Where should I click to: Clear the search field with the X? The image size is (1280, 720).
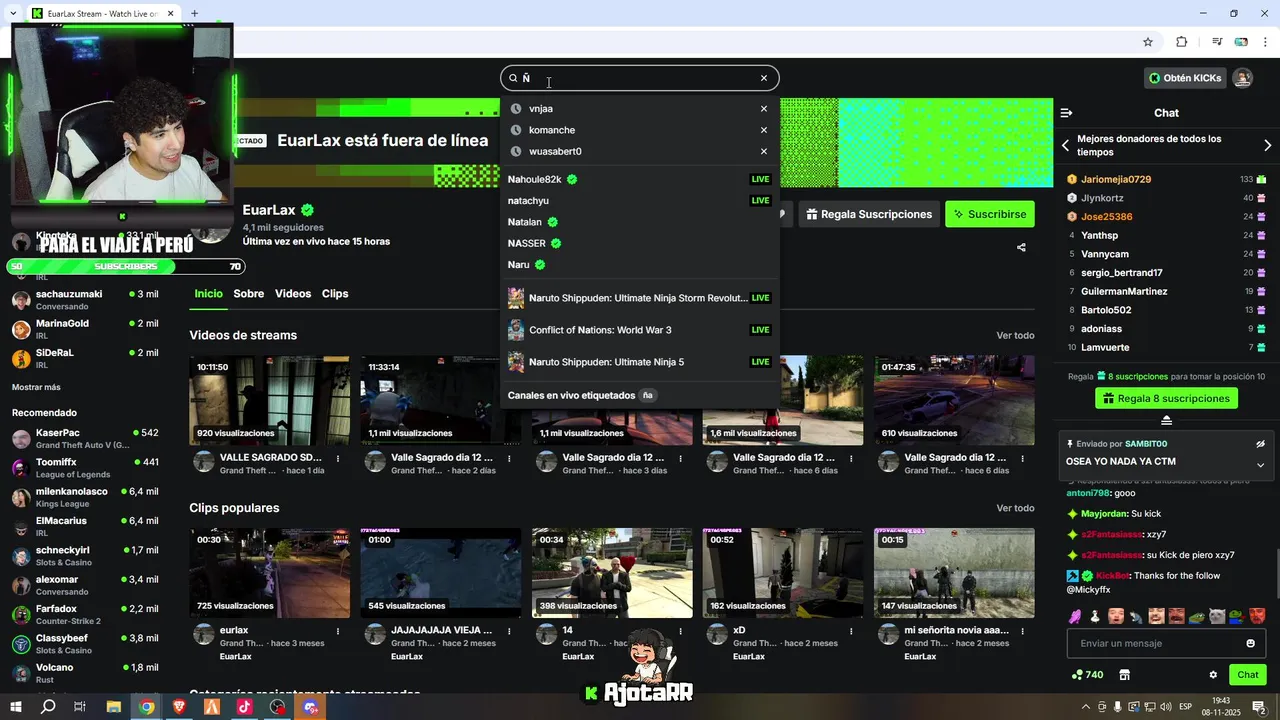tap(764, 78)
